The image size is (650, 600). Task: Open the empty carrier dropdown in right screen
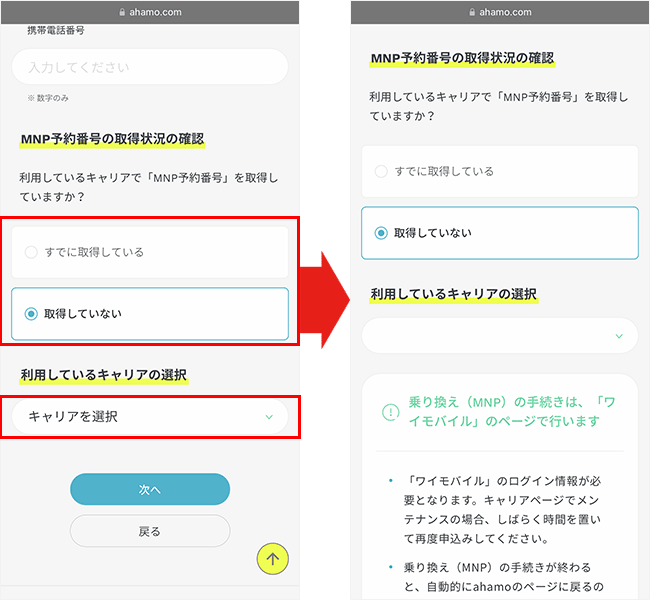coord(500,336)
